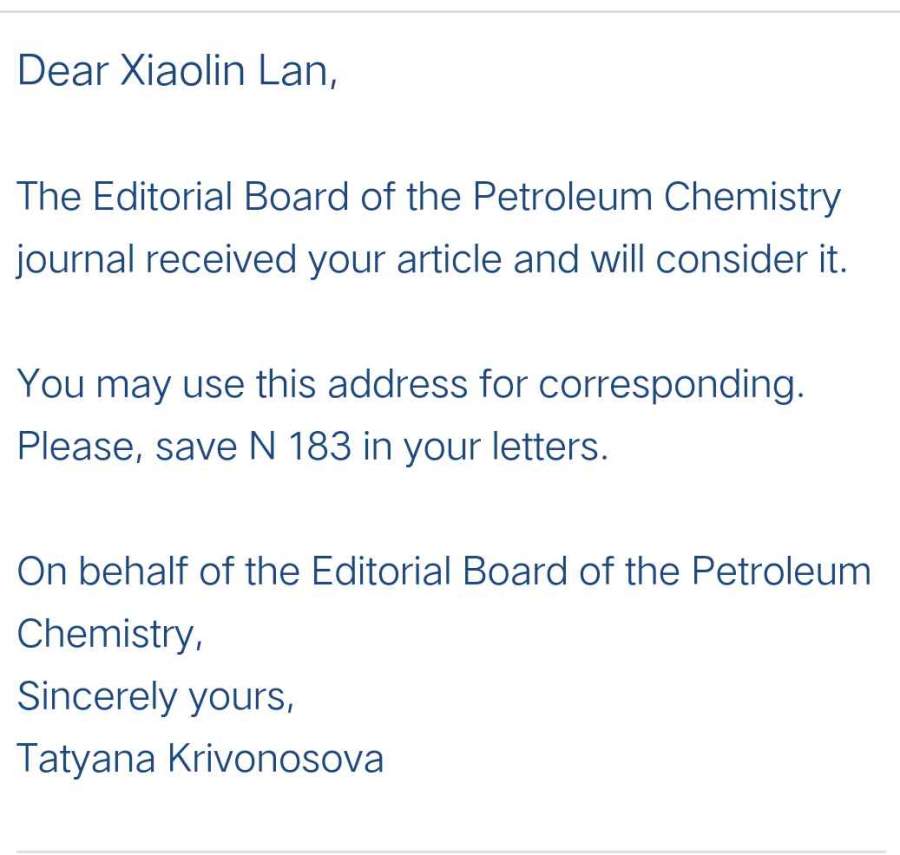The image size is (900, 855).
Task: Click the words "Petroleum Chemistry" in first paragraph
Action: [x=656, y=197]
